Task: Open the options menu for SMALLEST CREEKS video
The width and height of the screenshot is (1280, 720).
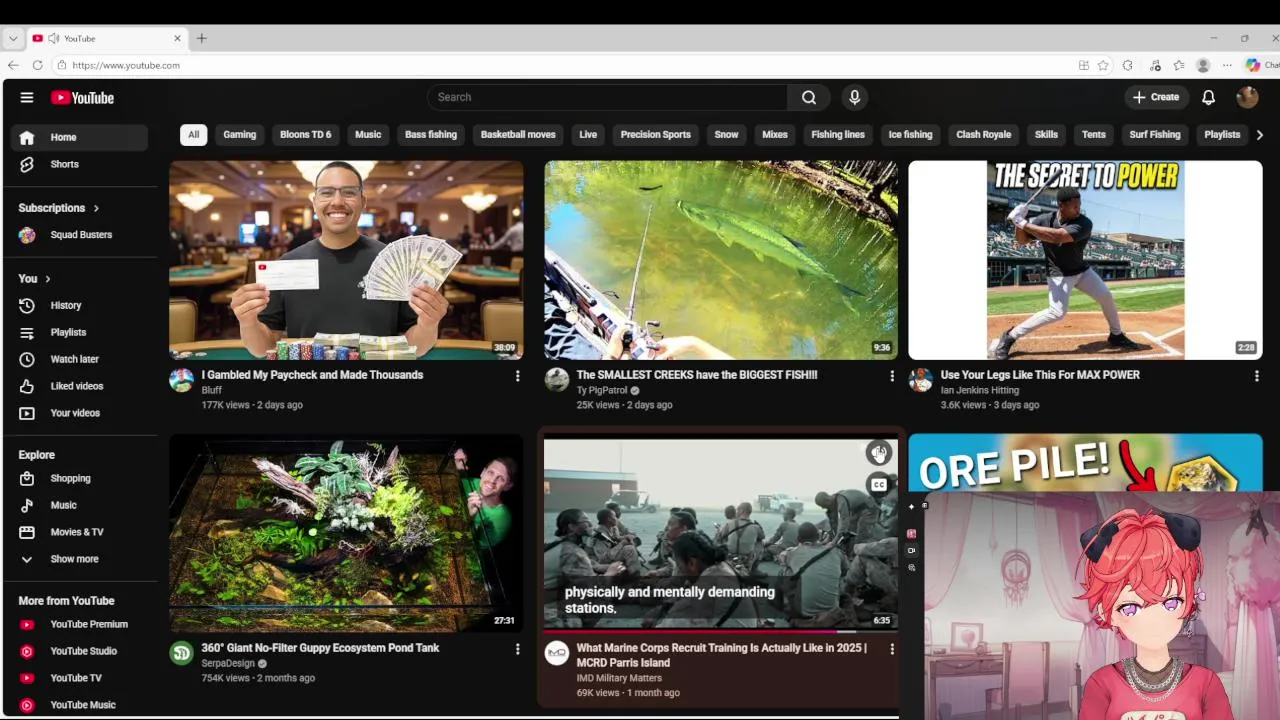Action: click(892, 376)
